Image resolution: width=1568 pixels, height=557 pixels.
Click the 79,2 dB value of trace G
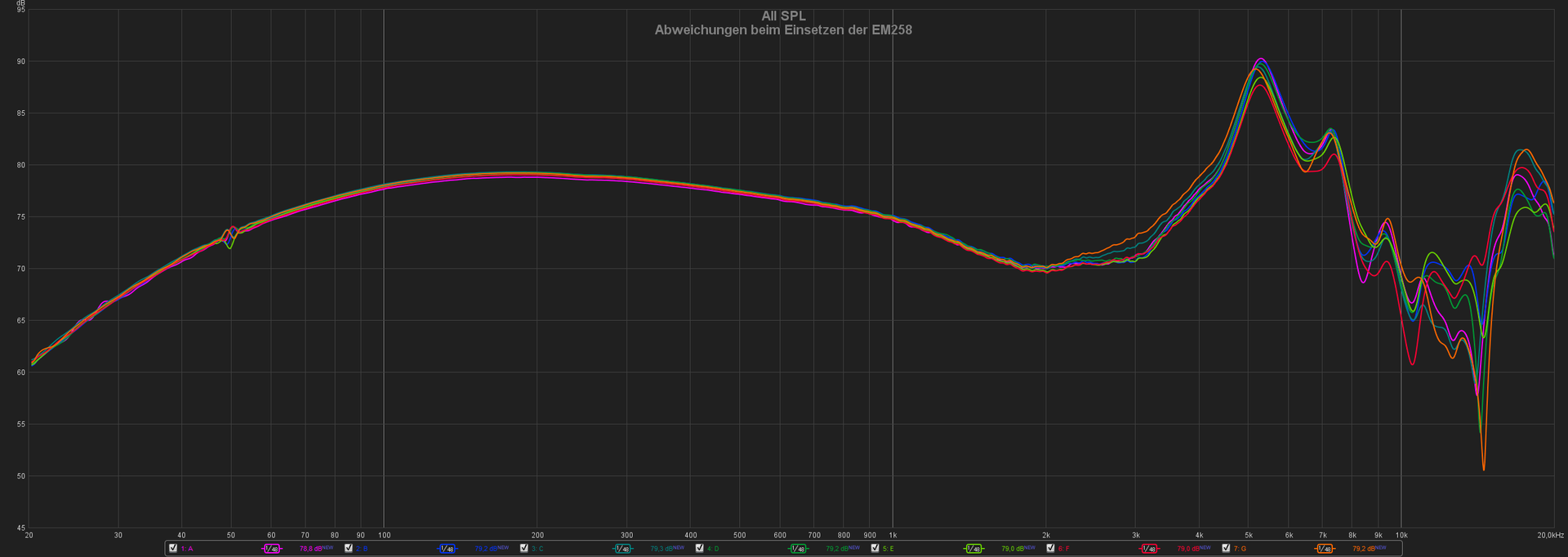tap(1364, 549)
